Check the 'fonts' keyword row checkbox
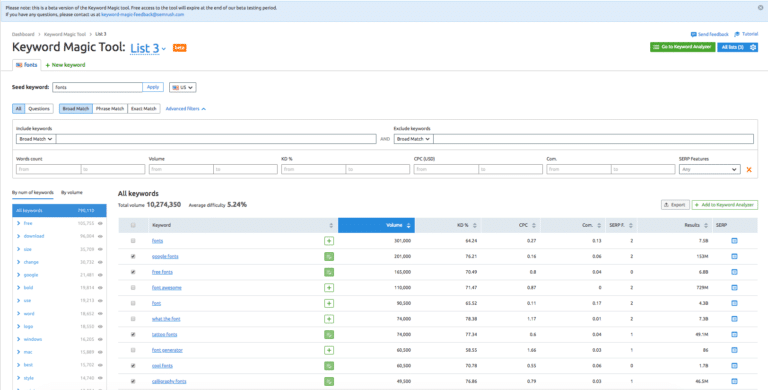Image resolution: width=768 pixels, height=390 pixels. pyautogui.click(x=133, y=241)
